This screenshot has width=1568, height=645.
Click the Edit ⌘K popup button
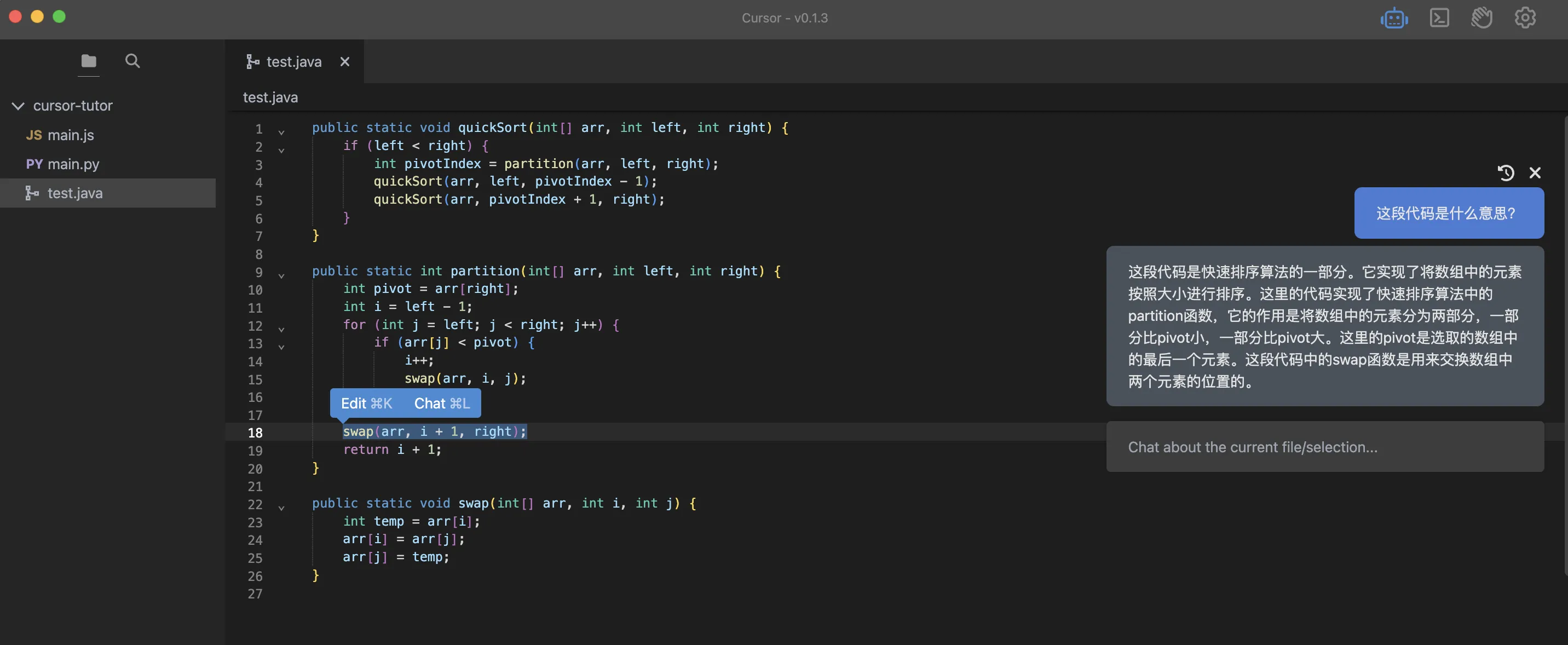coord(366,404)
